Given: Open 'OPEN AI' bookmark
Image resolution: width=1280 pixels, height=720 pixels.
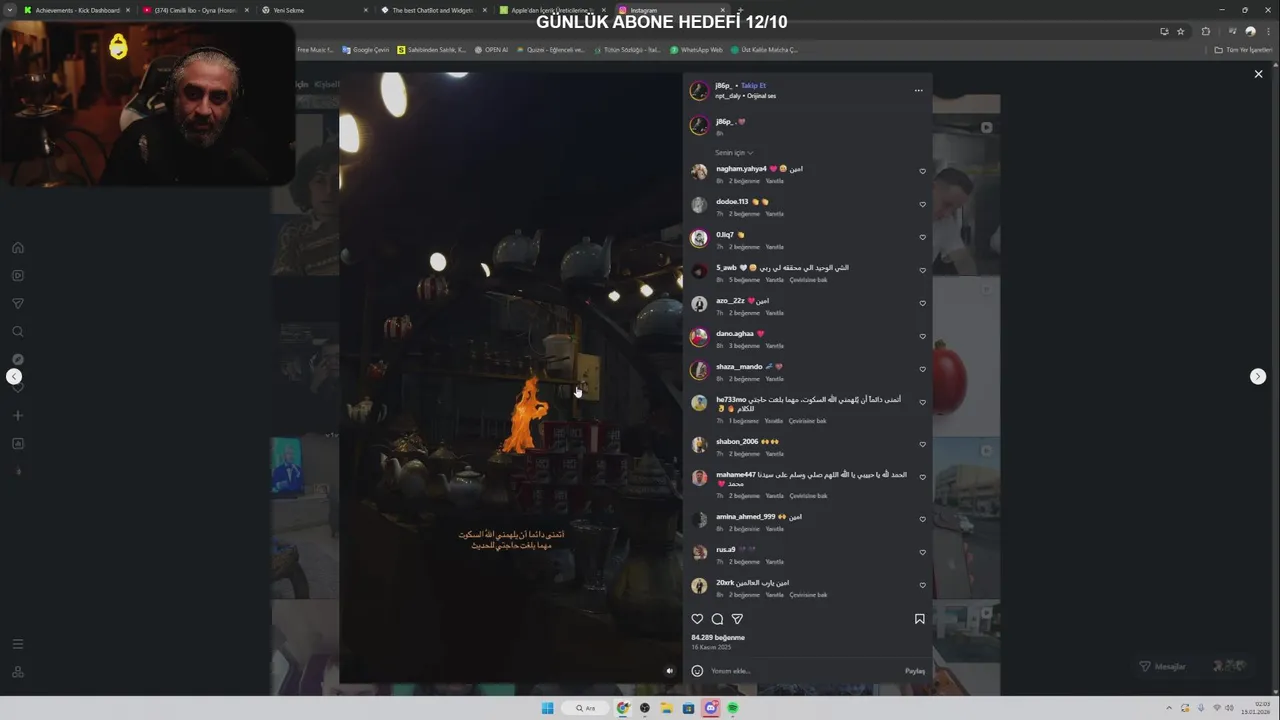Looking at the screenshot, I should (x=491, y=49).
